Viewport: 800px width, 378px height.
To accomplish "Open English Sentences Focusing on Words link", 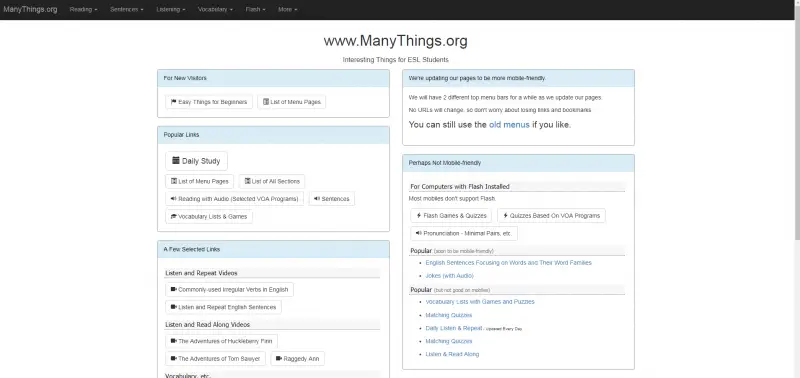I will coord(508,263).
